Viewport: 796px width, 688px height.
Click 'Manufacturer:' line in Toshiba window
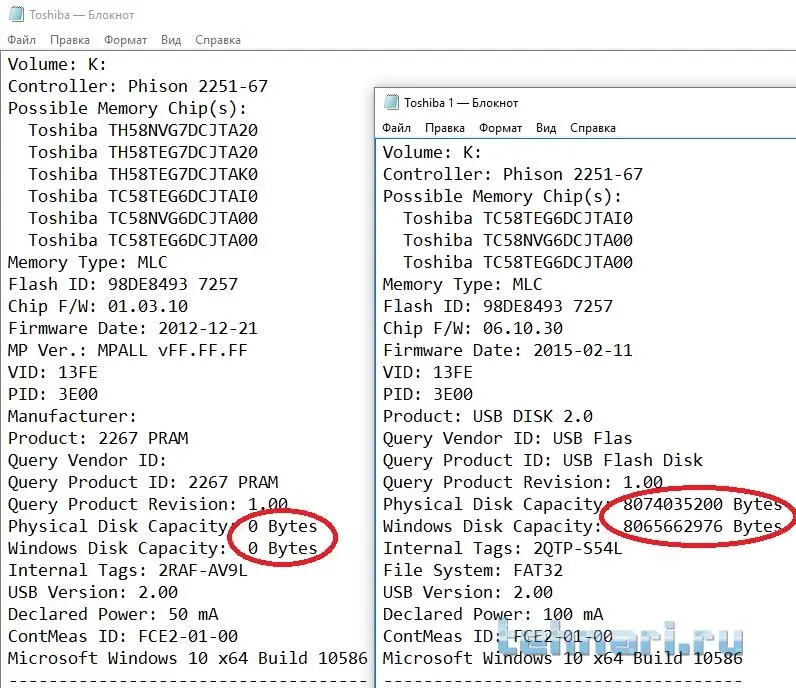point(73,416)
